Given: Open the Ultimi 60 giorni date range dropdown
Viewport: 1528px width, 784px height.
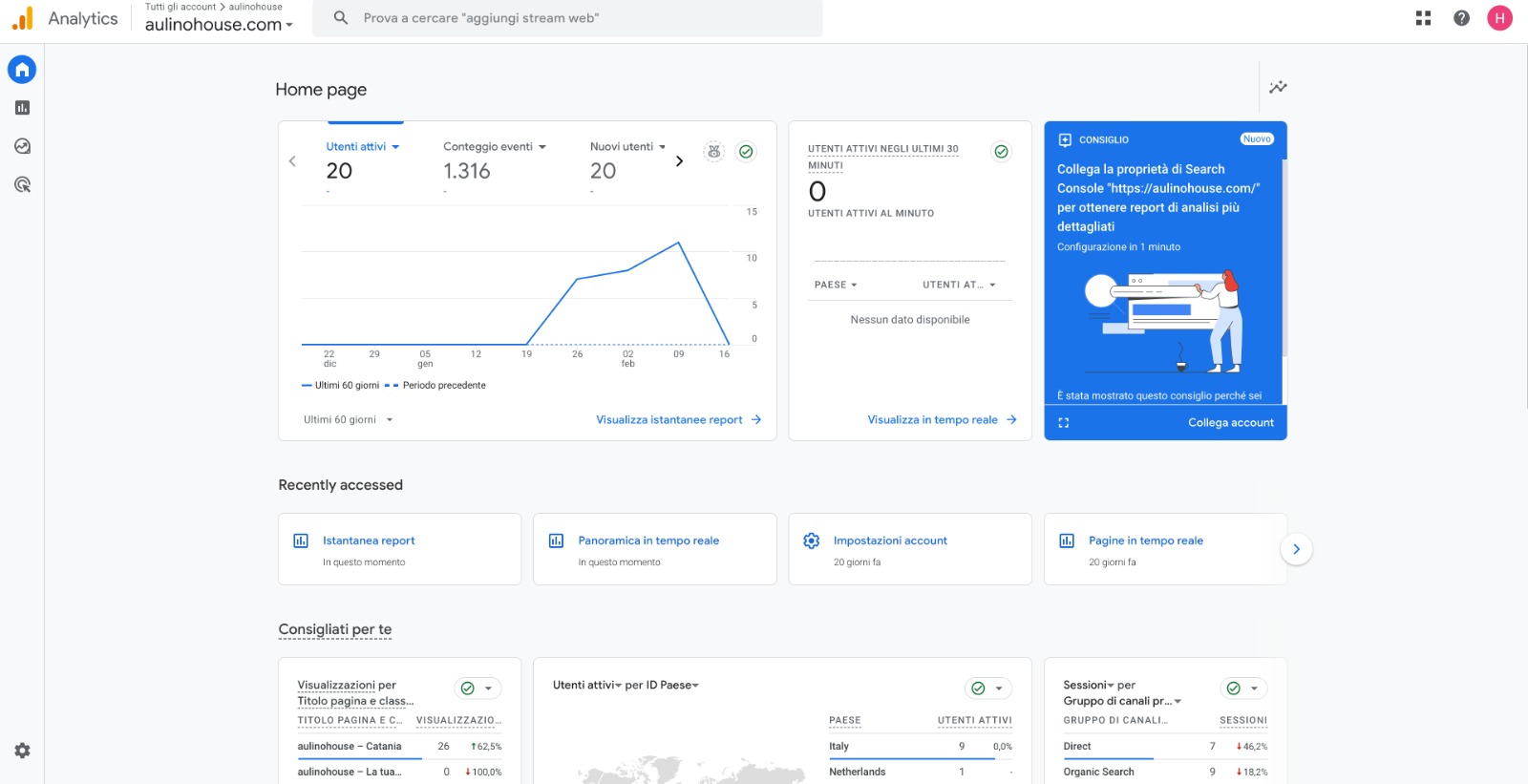Looking at the screenshot, I should pos(349,419).
